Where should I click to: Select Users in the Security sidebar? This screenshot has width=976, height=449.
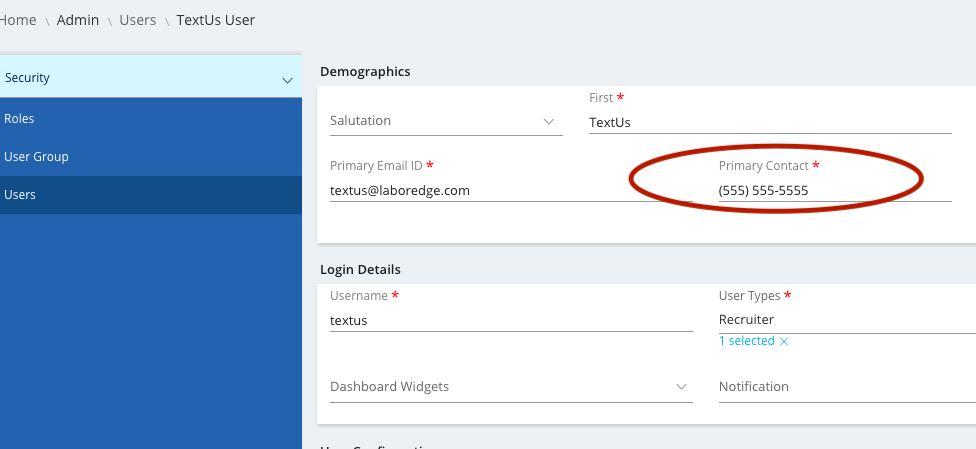[x=20, y=195]
